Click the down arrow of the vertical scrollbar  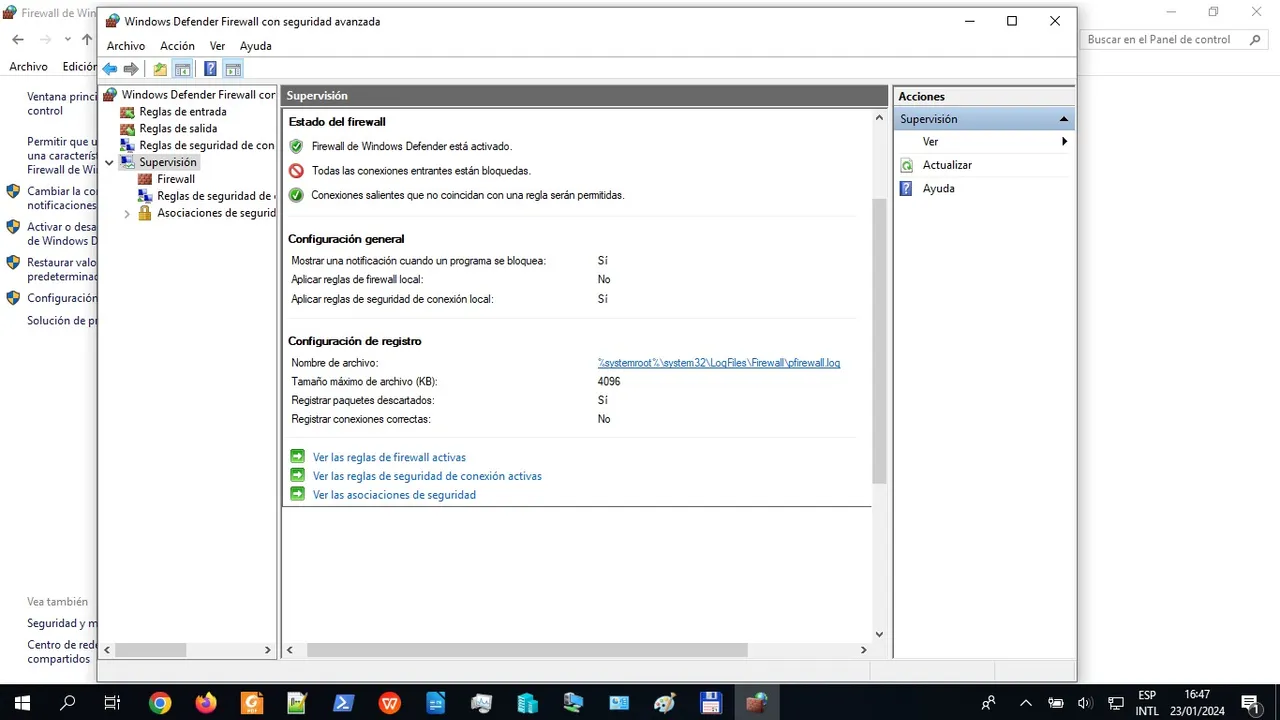tap(879, 634)
